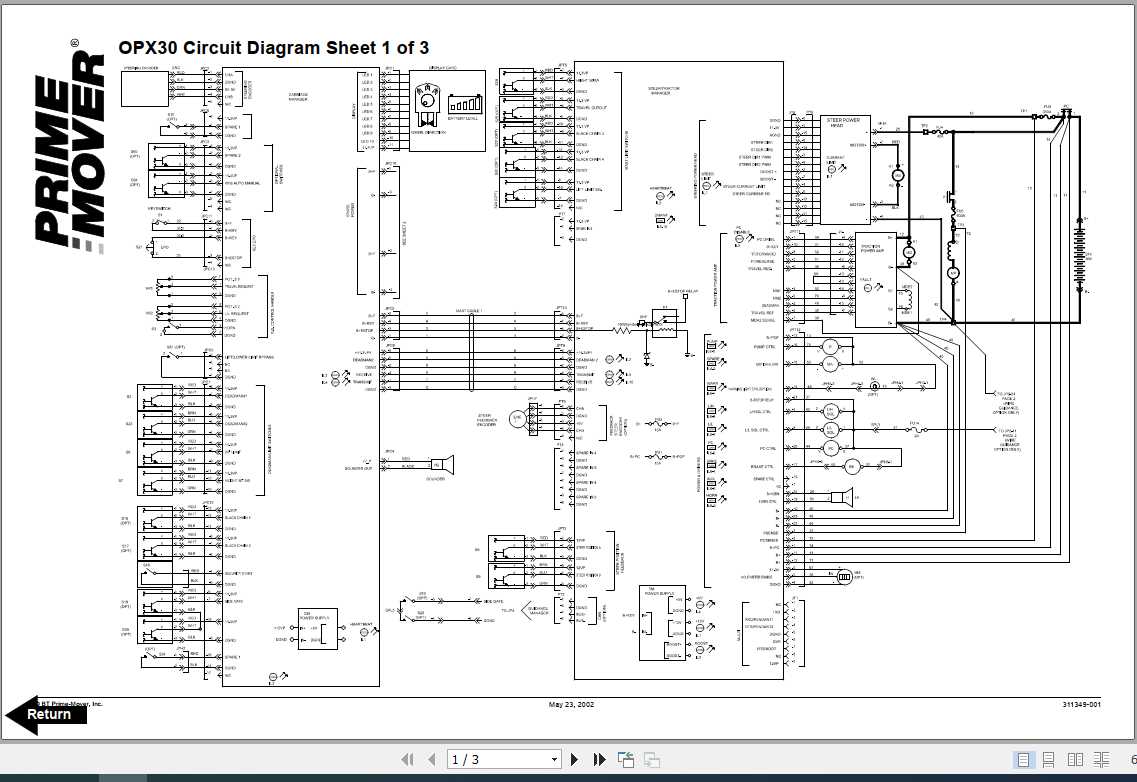Click the zoom percentage value
The width and height of the screenshot is (1137, 782).
pyautogui.click(x=1133, y=760)
